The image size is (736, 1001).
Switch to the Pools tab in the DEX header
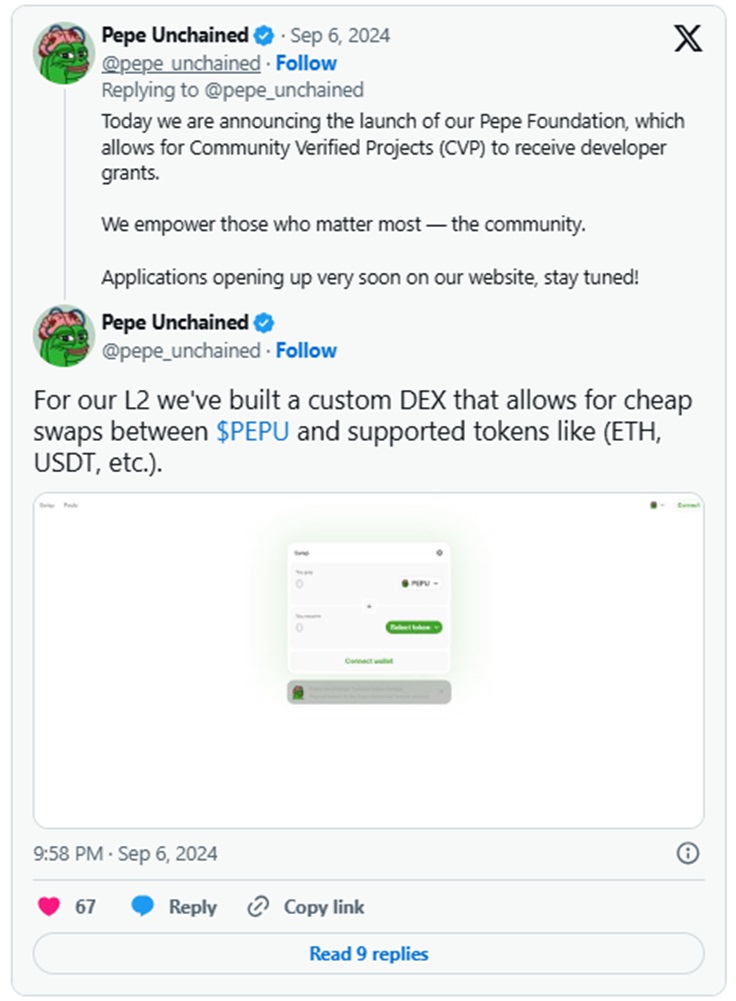tap(71, 505)
